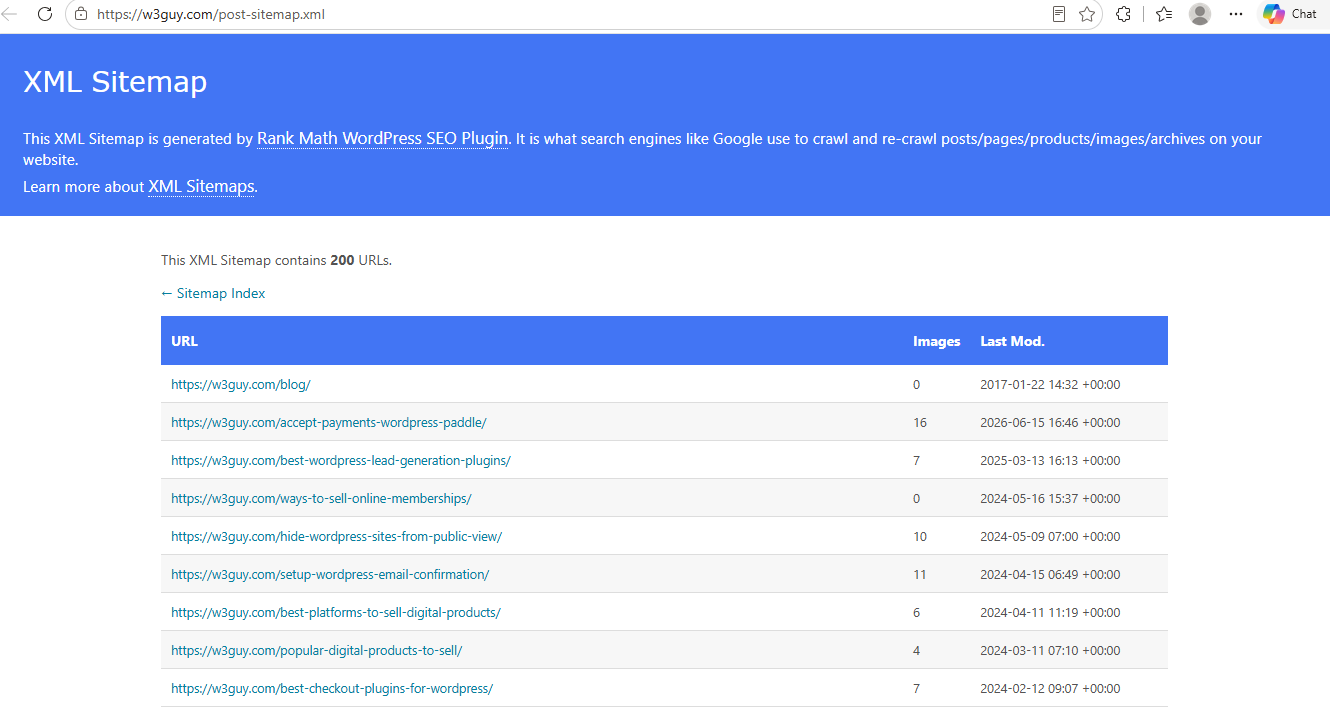
Task: Open the browser settings ellipsis menu
Action: tap(1236, 14)
